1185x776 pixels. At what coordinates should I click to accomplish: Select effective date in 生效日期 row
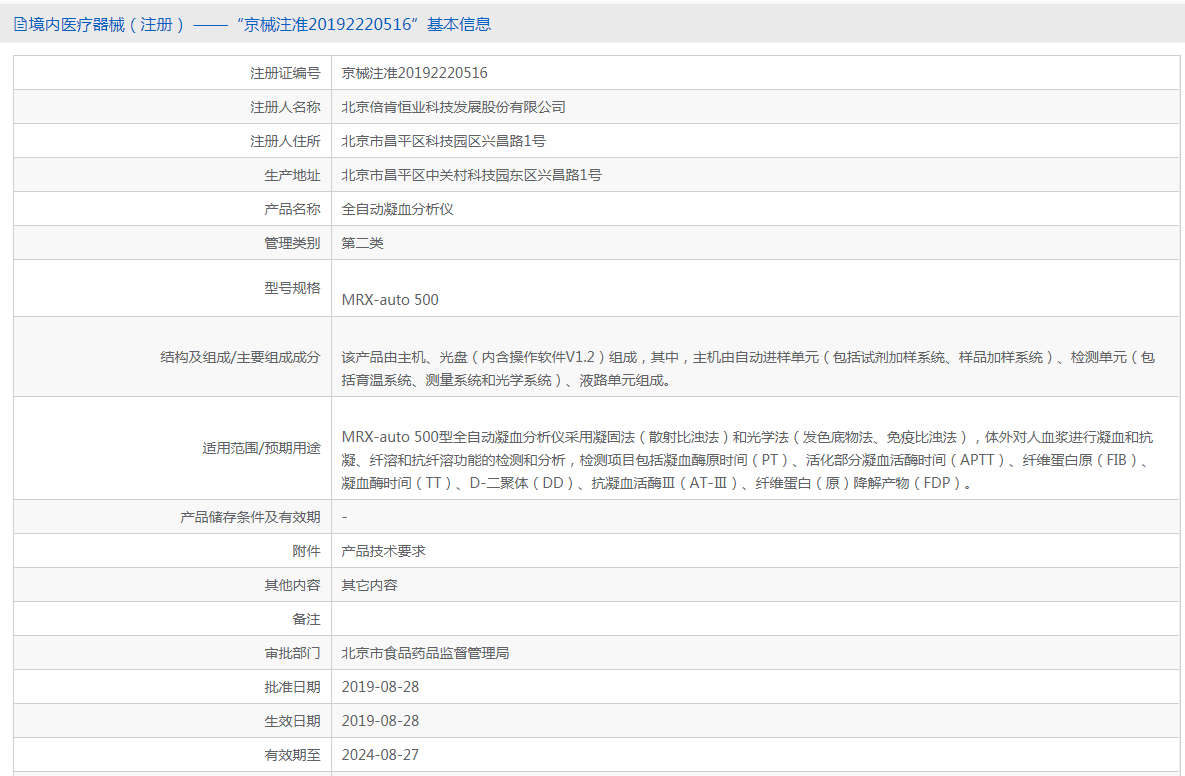tap(380, 721)
